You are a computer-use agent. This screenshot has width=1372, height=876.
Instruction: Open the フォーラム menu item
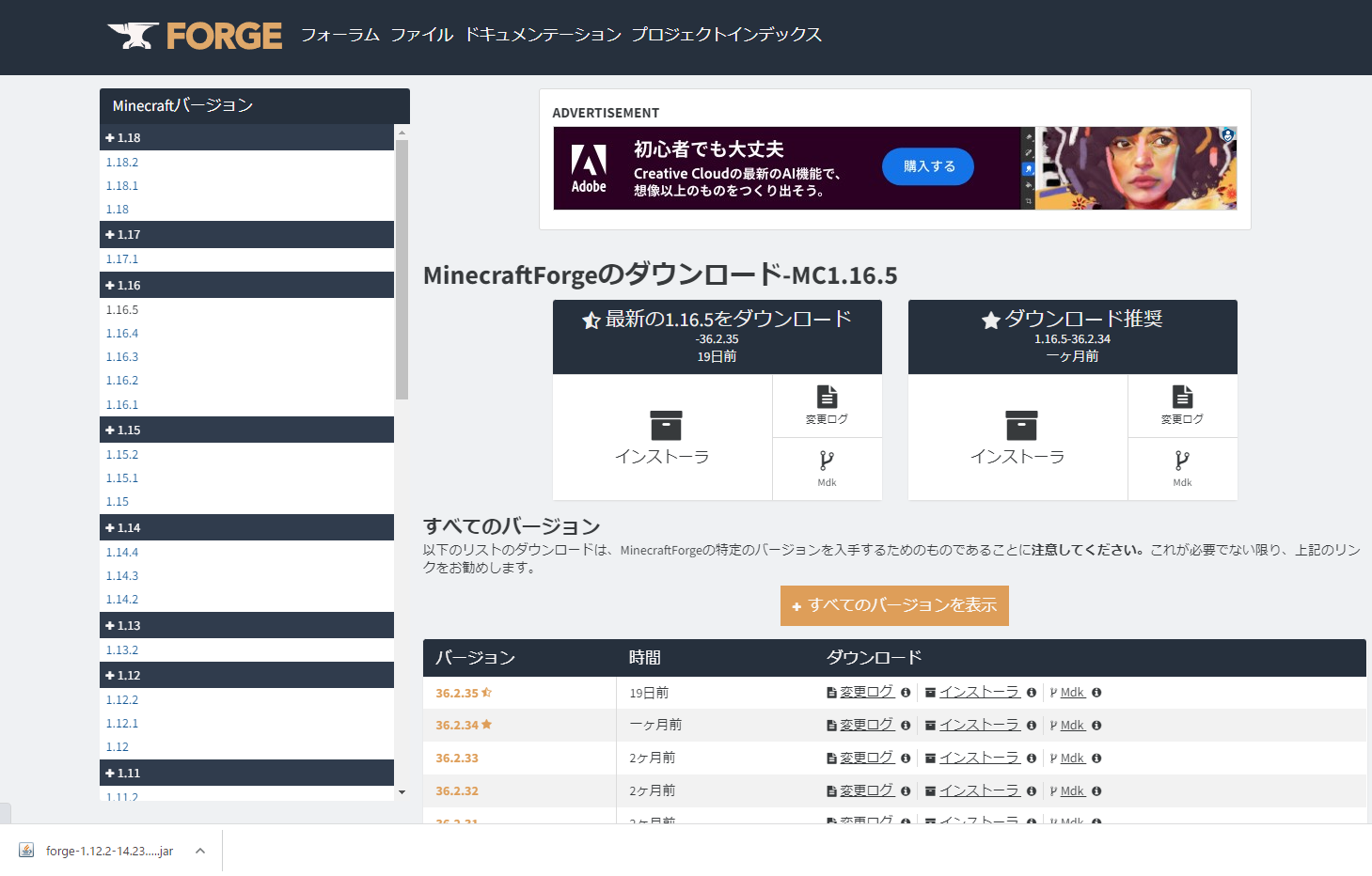point(339,35)
